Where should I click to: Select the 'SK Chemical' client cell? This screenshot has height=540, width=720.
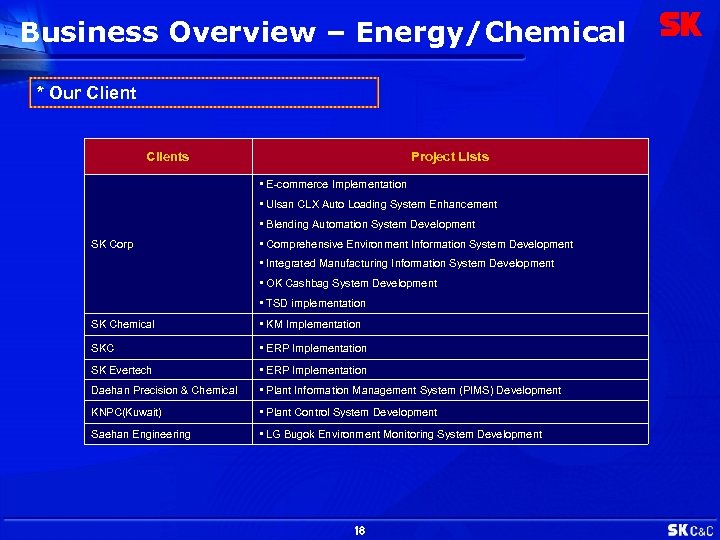(168, 325)
